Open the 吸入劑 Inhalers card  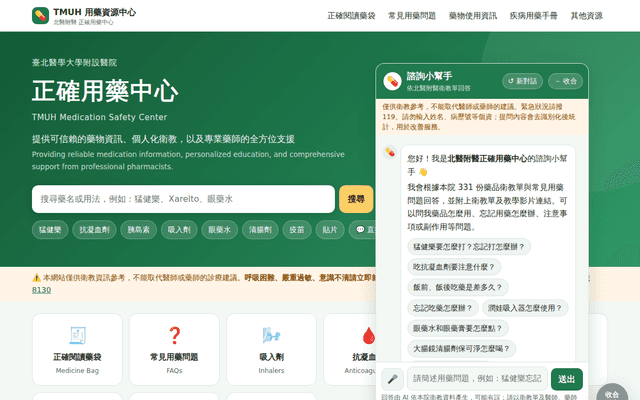tap(271, 349)
